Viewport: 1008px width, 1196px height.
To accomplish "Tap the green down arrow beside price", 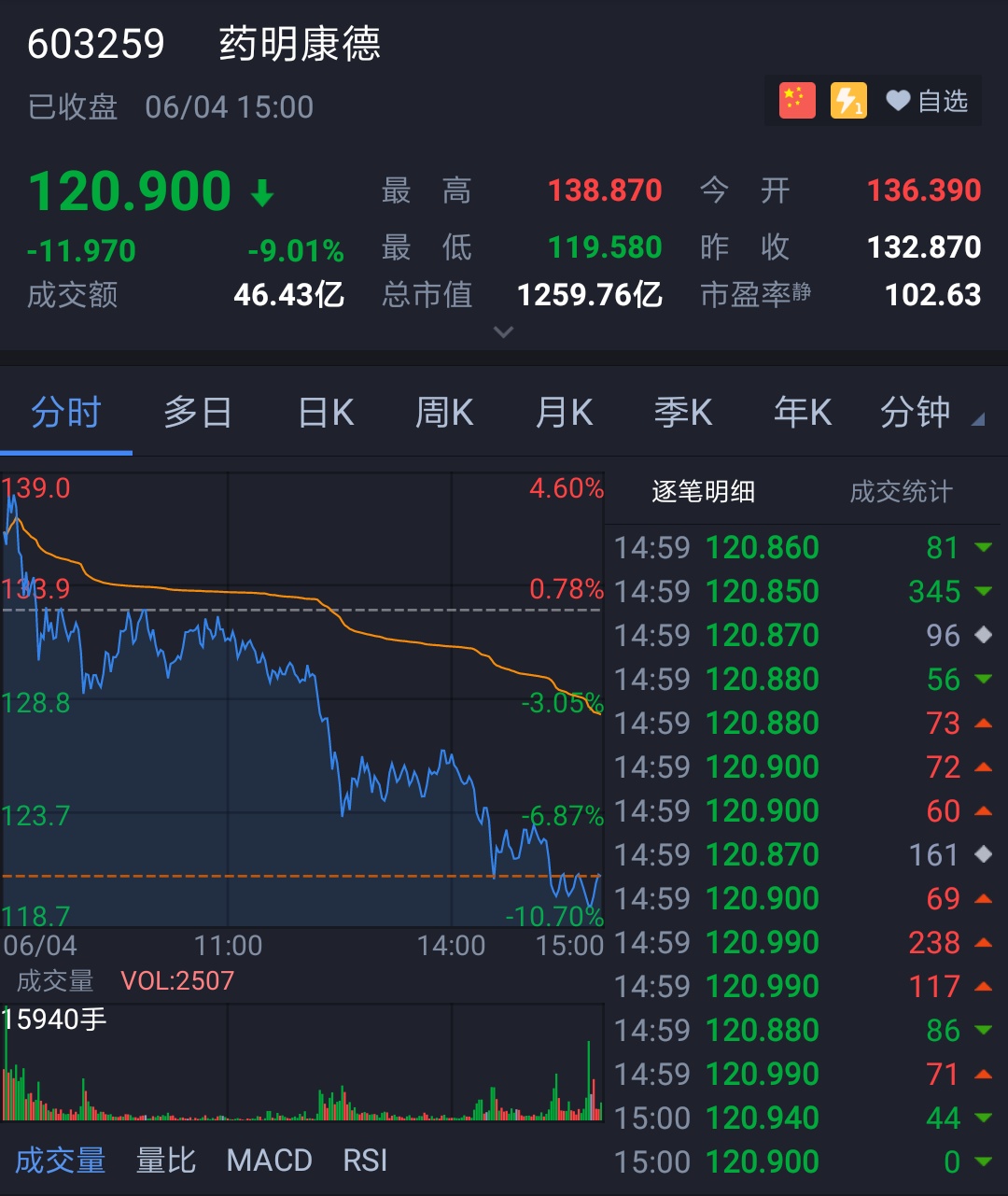I will point(262,193).
